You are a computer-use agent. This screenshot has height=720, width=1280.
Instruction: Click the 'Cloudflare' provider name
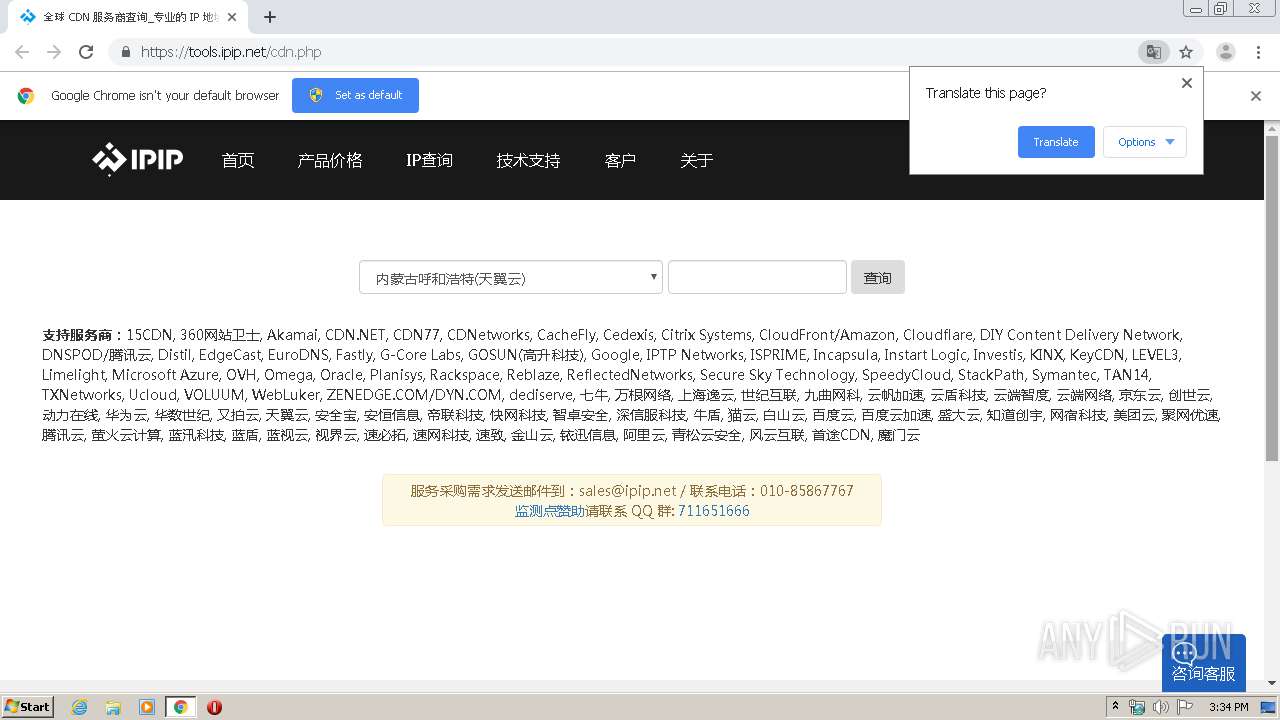[938, 335]
